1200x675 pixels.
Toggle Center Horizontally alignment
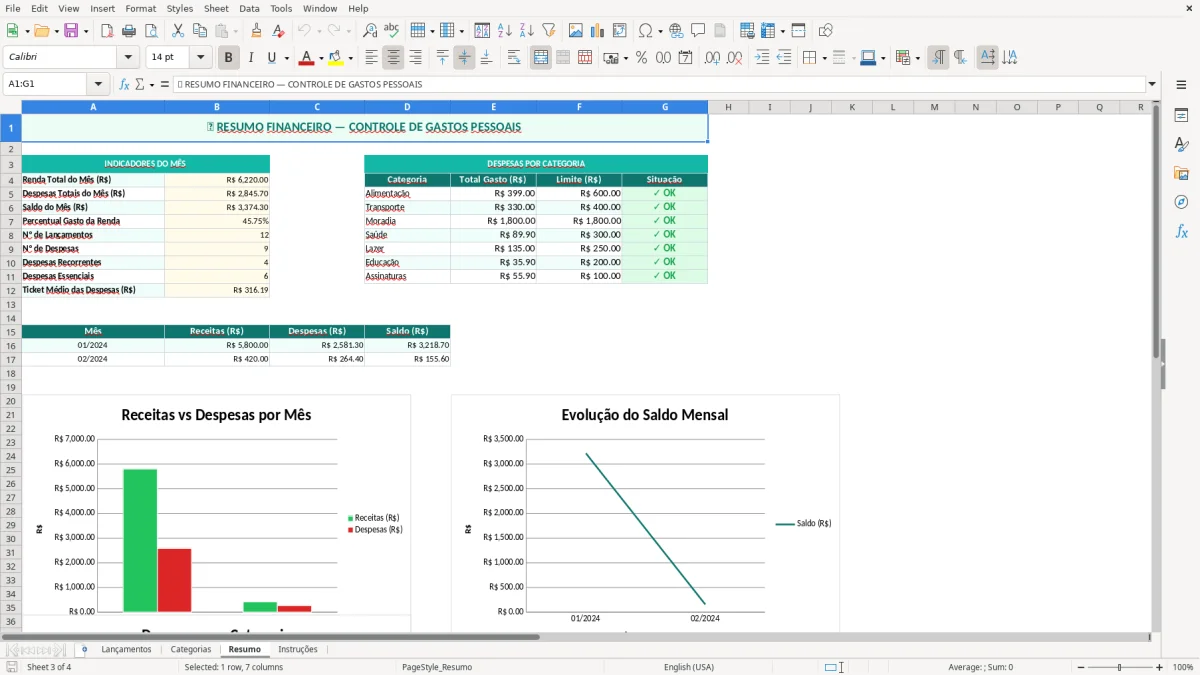(393, 58)
